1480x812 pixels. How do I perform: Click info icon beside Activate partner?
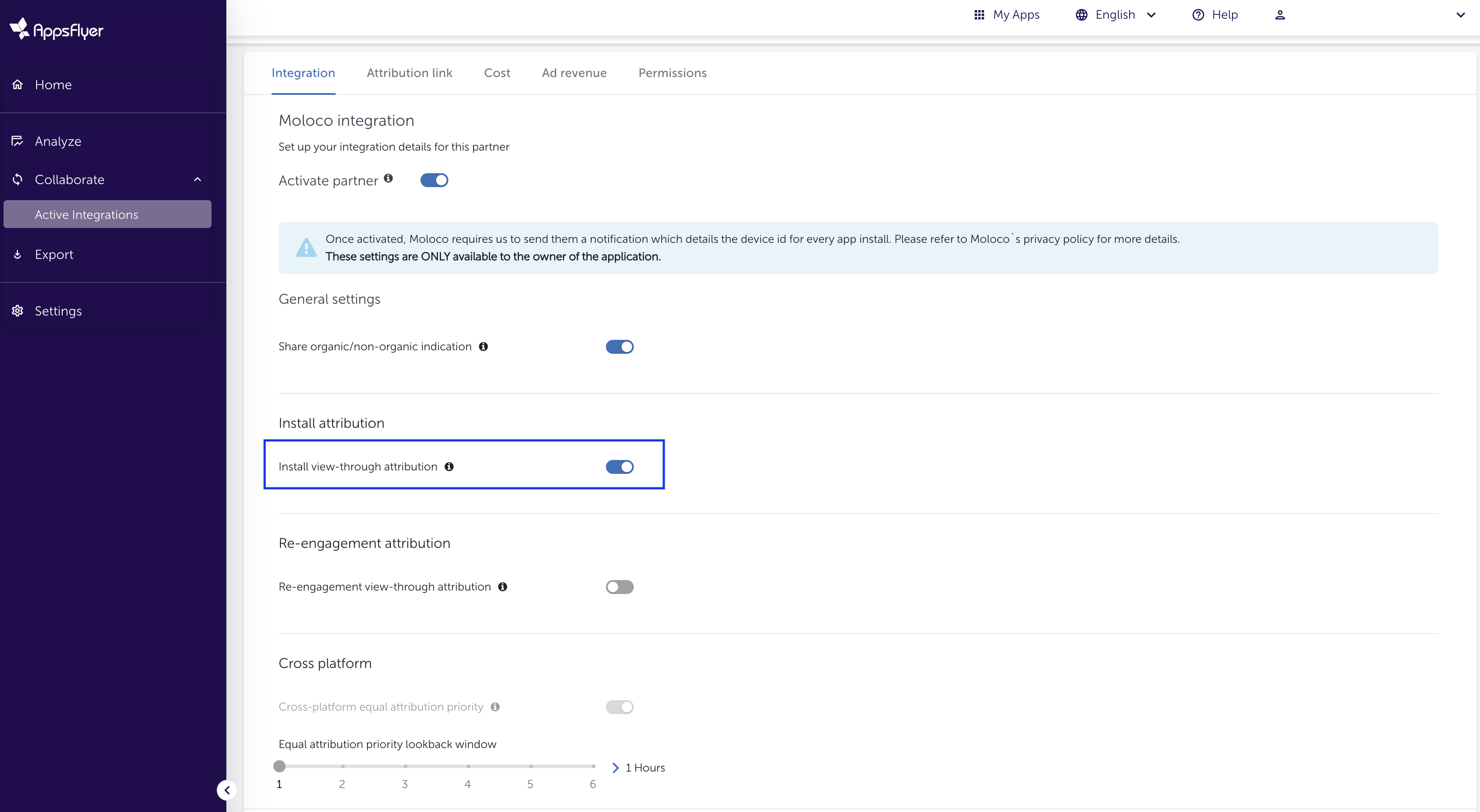pos(388,178)
